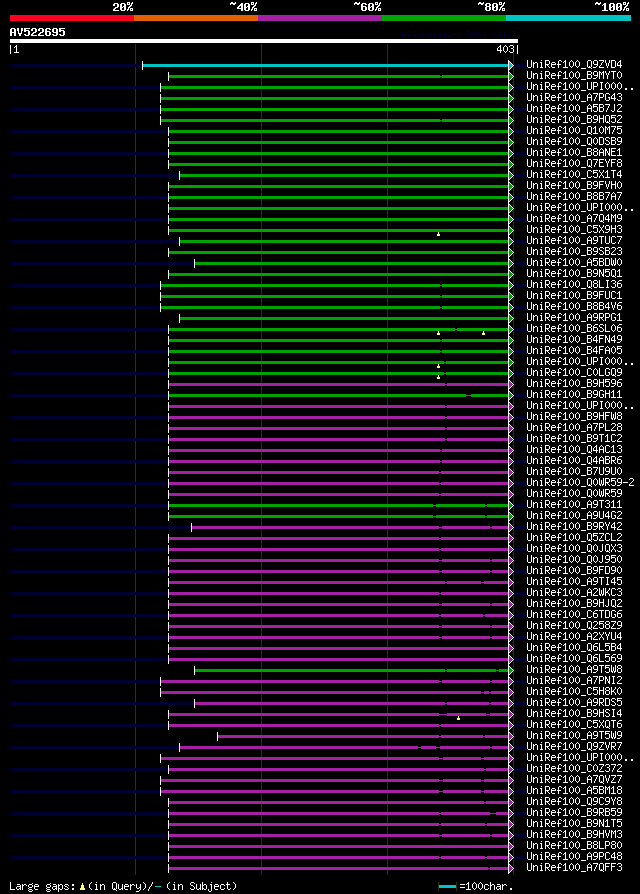
Task: Pick the UniRef100_Q9C9Y8 subject label
Action: (x=574, y=802)
